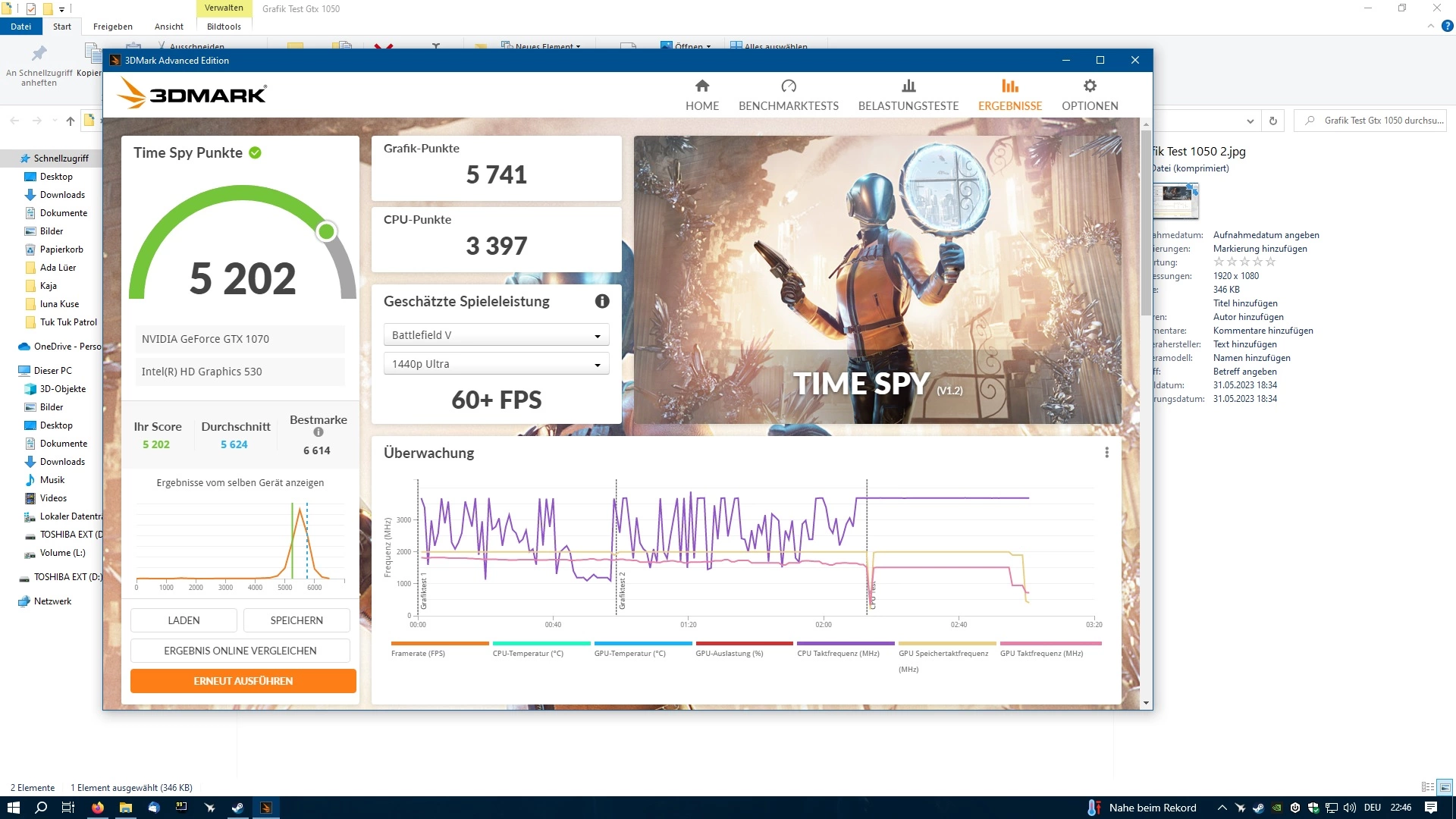The image size is (1456, 819).
Task: Select the ERGEBNISSE tab
Action: tap(1009, 95)
